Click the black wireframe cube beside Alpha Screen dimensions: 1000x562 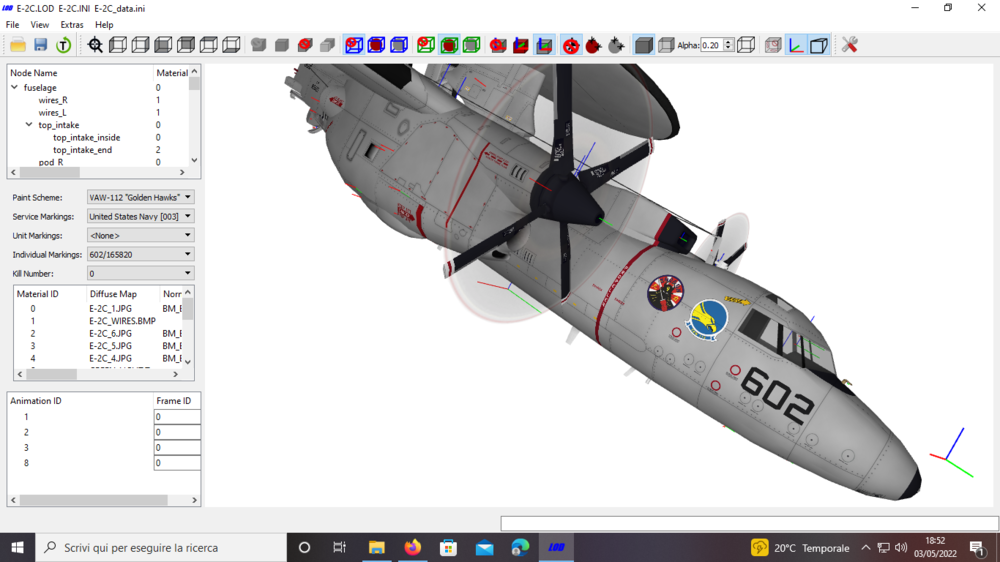(746, 45)
